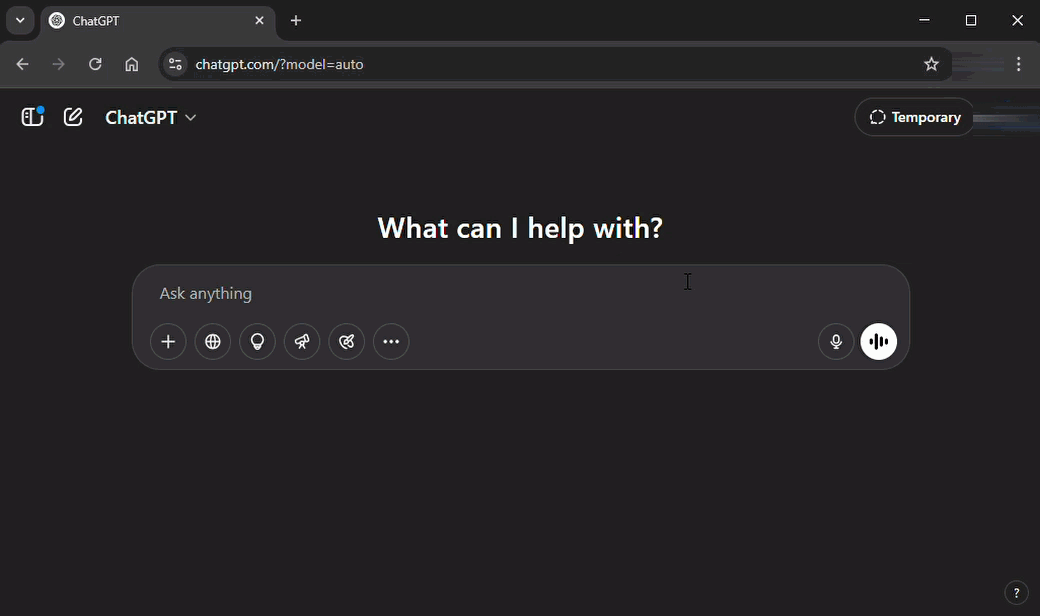Start a new chat with pencil icon
The width and height of the screenshot is (1040, 616).
click(73, 117)
